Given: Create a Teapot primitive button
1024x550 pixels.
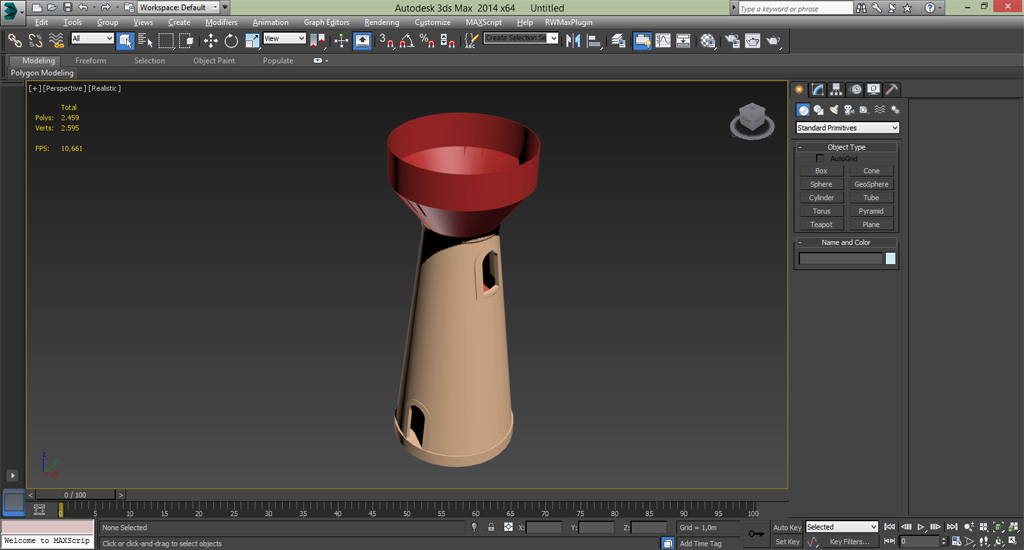Looking at the screenshot, I should (x=821, y=224).
